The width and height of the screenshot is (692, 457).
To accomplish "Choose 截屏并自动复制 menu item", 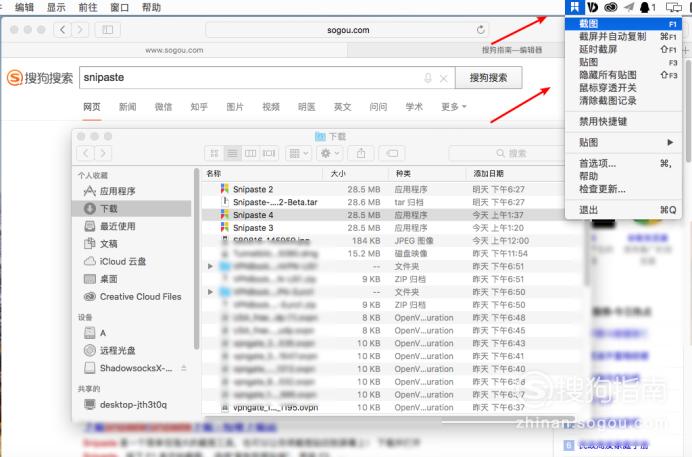I will [623, 37].
